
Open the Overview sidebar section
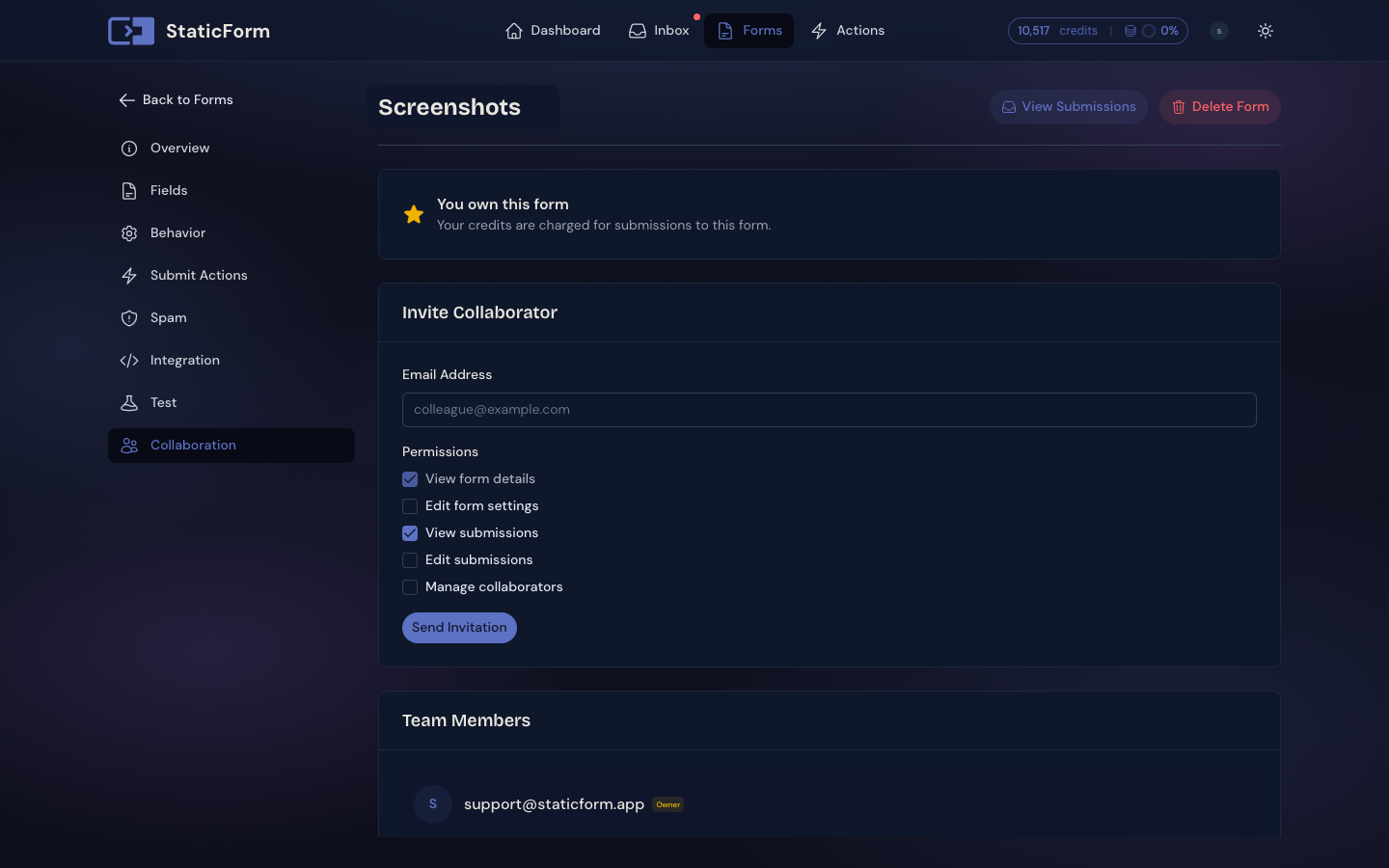pos(231,149)
